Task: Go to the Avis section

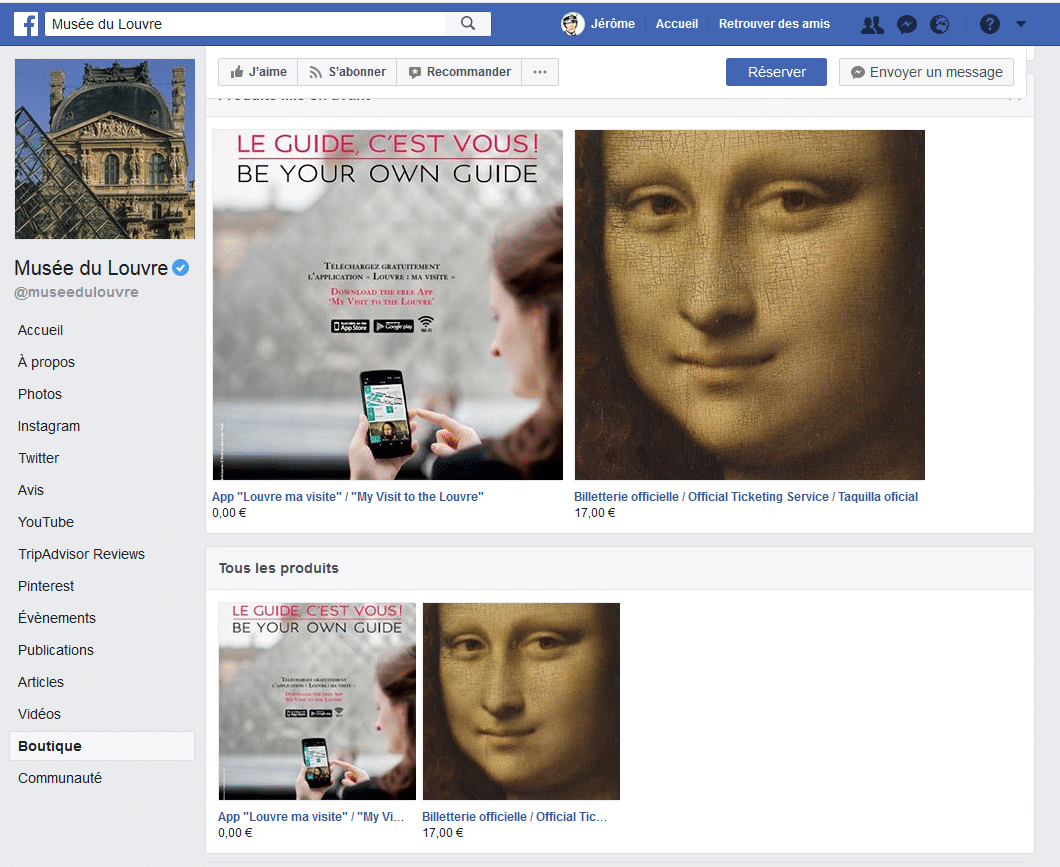Action: (31, 490)
